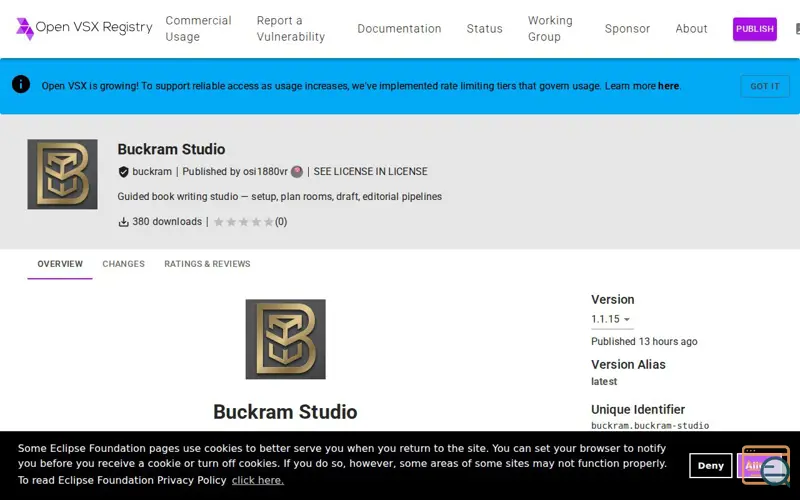This screenshot has height=500, width=800.
Task: Open the About nav link
Action: click(x=691, y=29)
